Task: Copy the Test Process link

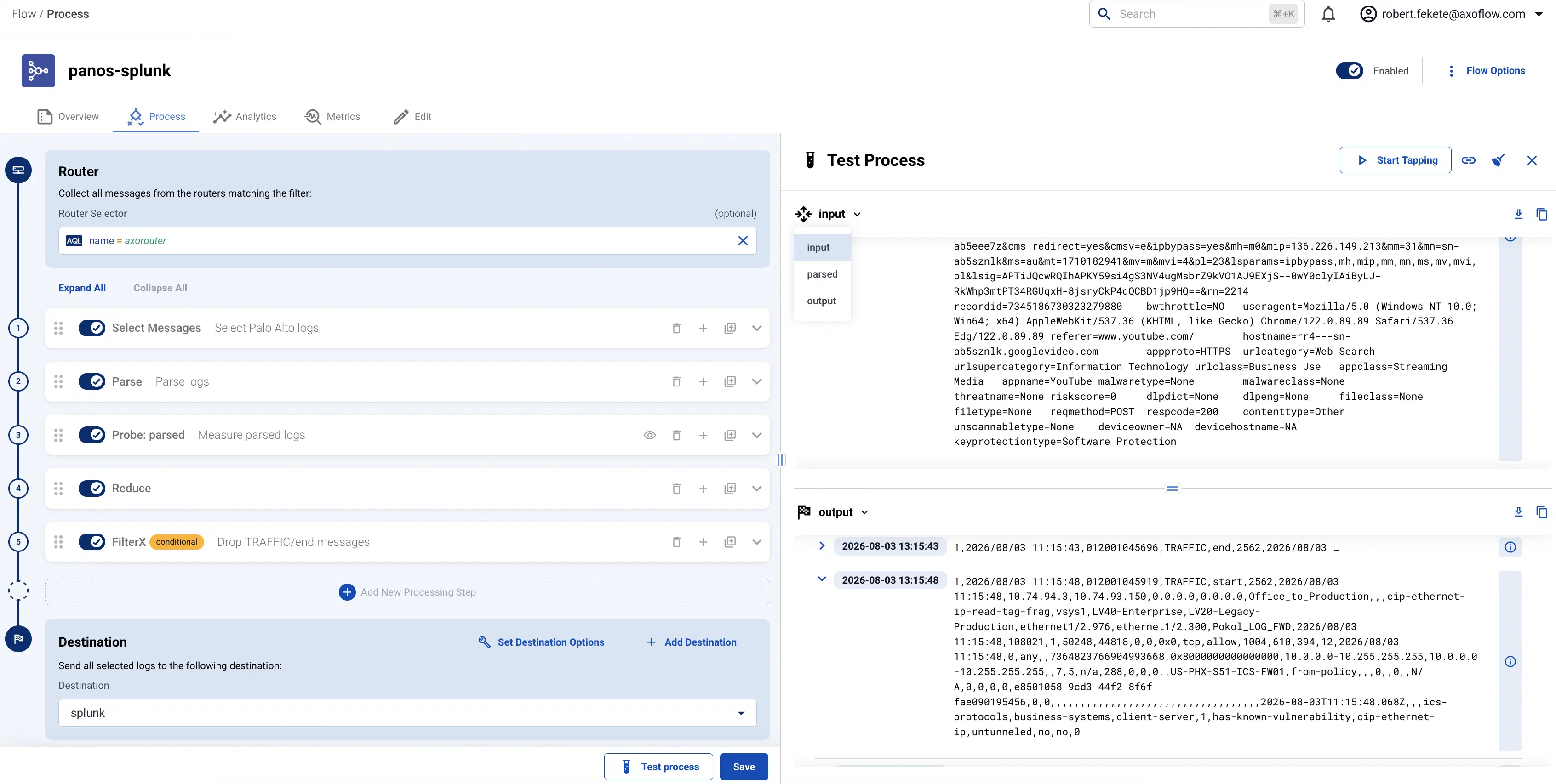Action: point(1469,160)
